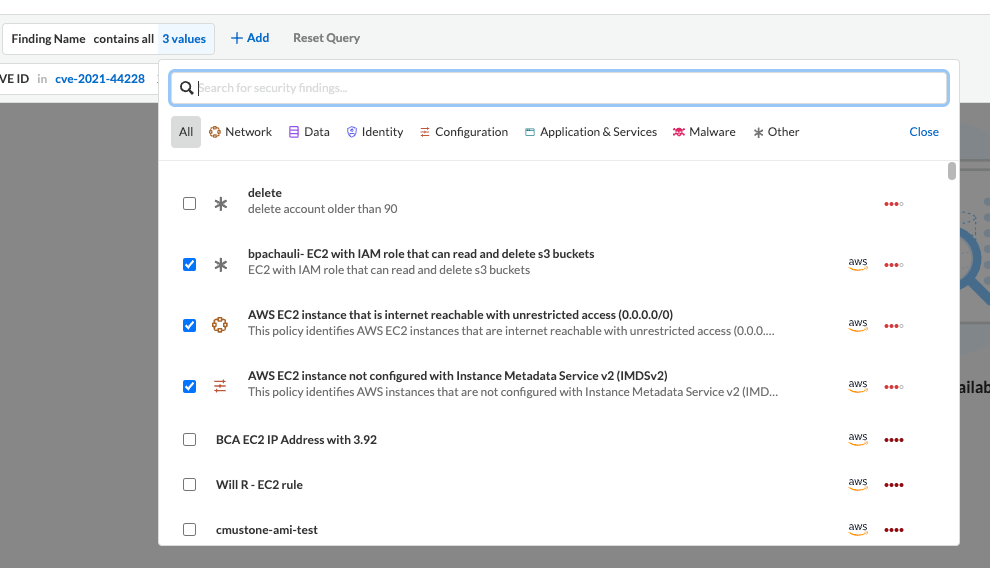Switch to the Network findings tab
This screenshot has height=568, width=990.
pos(240,132)
